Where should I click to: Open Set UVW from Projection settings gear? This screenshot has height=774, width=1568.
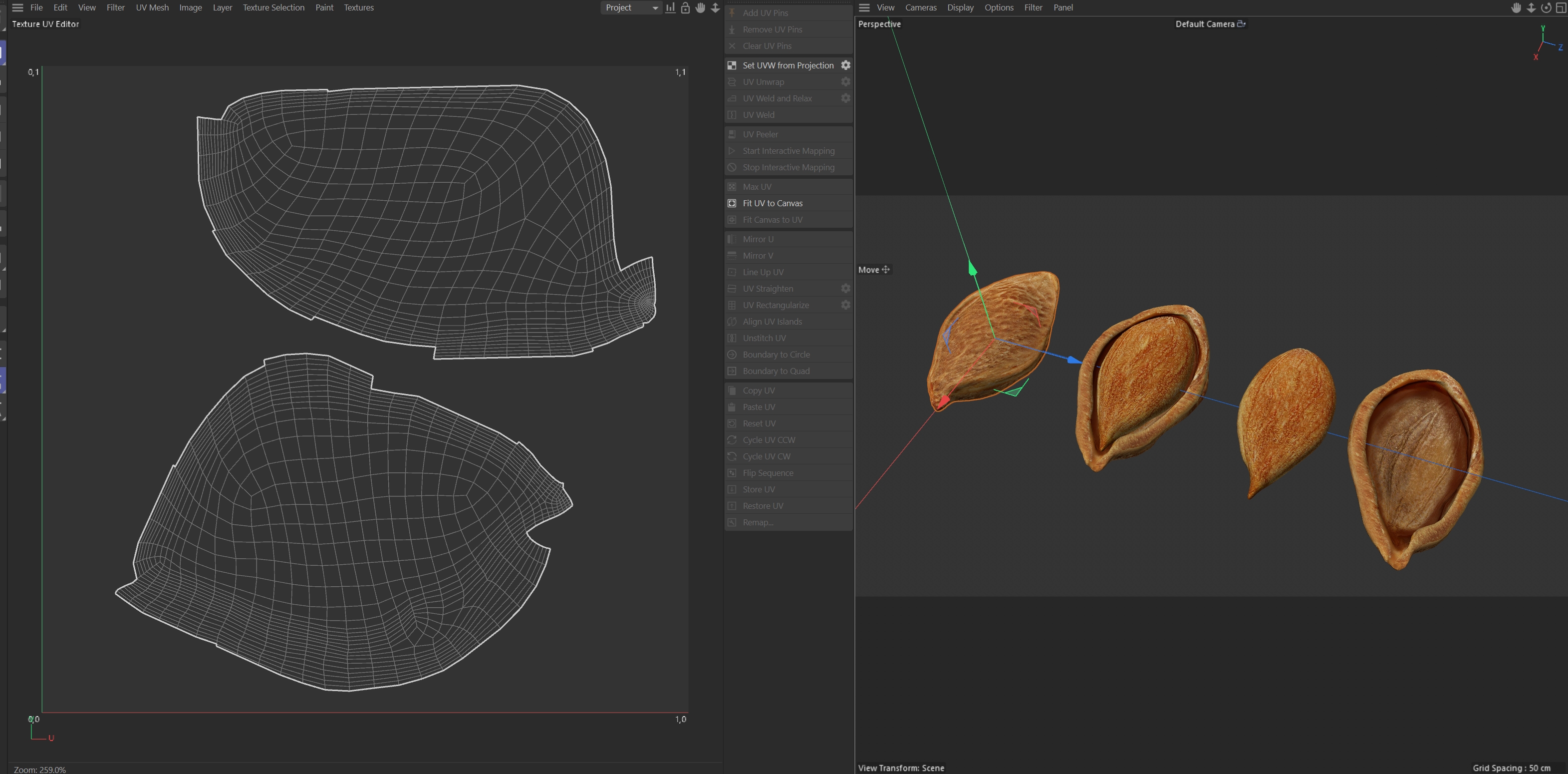pyautogui.click(x=845, y=65)
